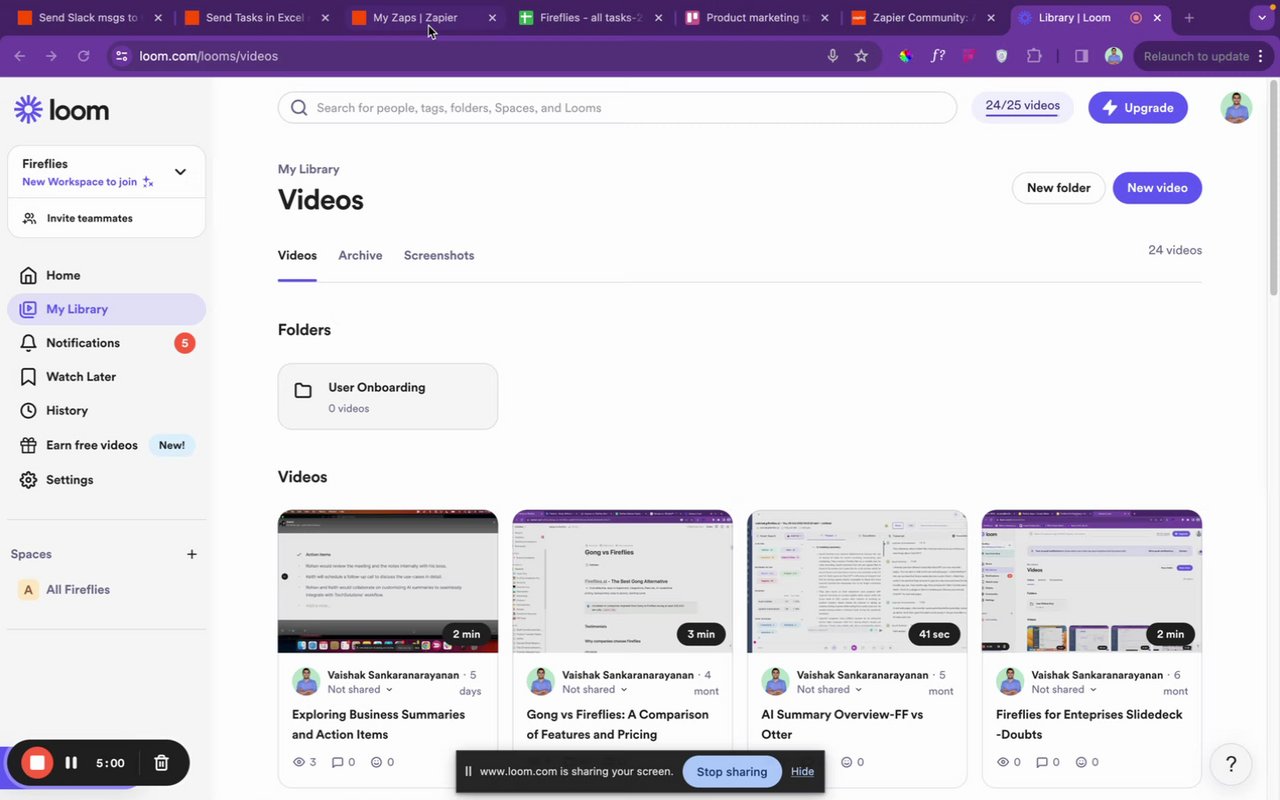Click the search field for Looms
This screenshot has width=1280, height=800.
coord(617,108)
